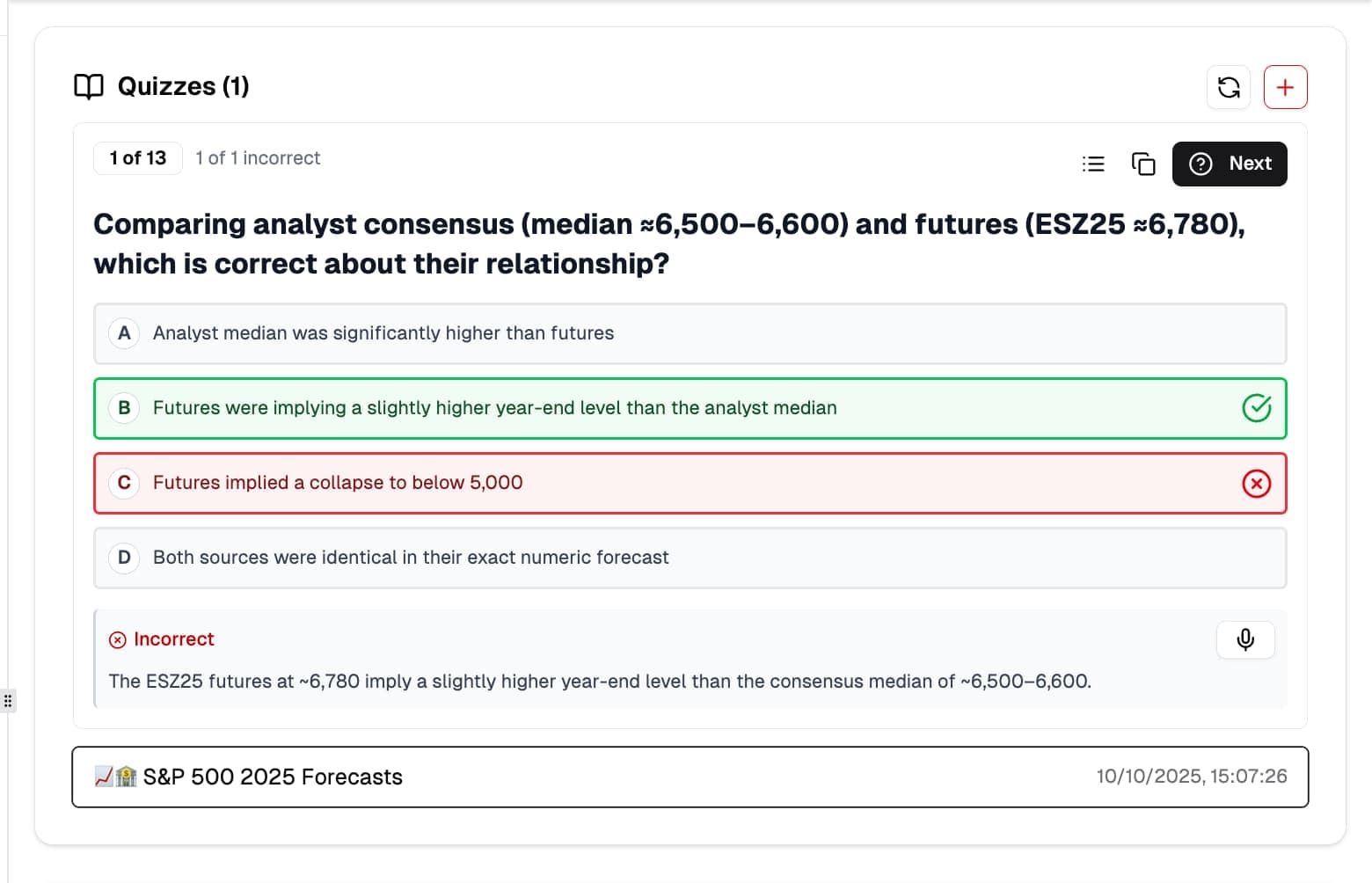Click the '1 of 13' counter badge

click(x=137, y=157)
